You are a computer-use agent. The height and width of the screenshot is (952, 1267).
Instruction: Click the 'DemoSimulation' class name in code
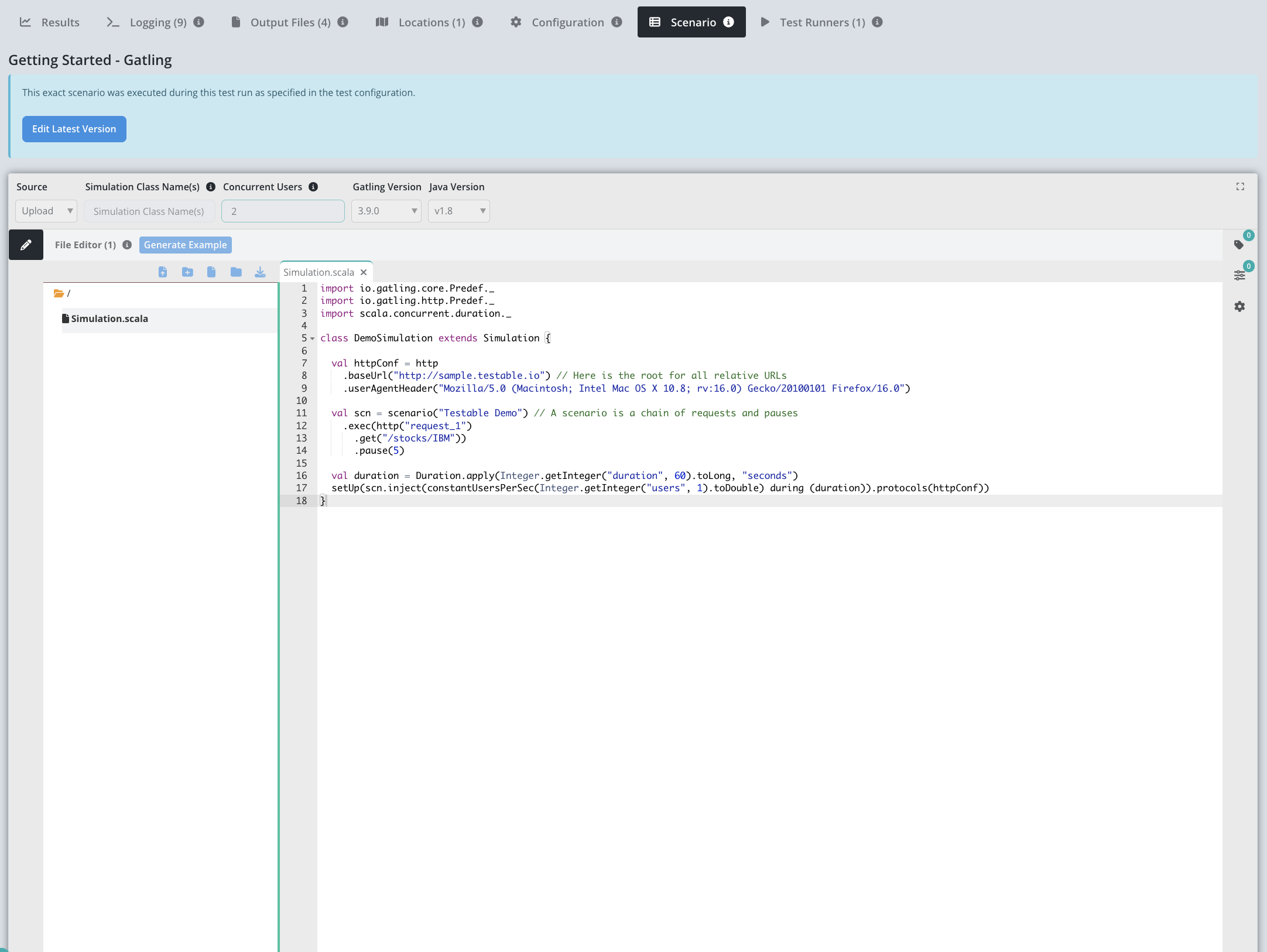point(393,338)
